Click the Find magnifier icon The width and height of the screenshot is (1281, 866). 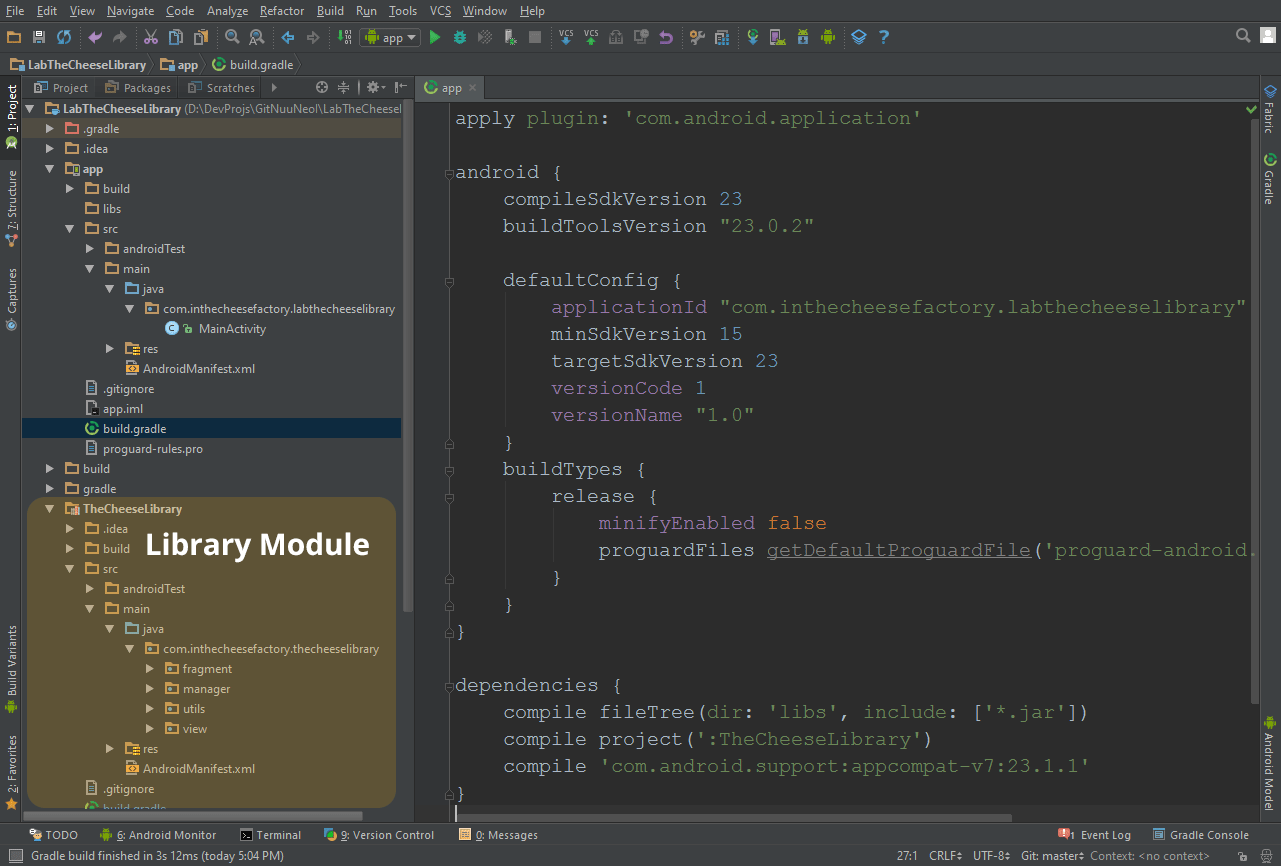232,37
